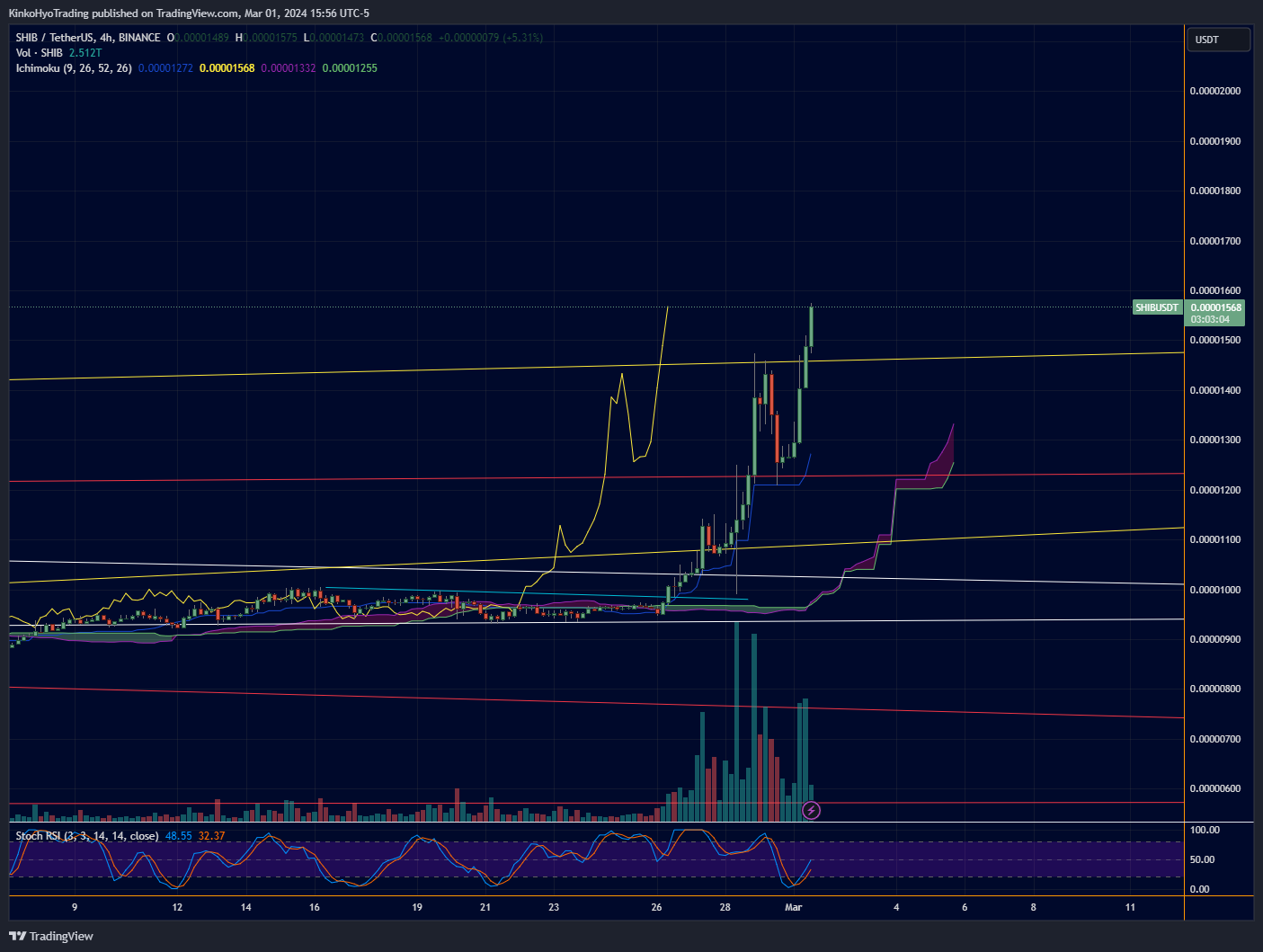Click the '28' label on the date axis
Image resolution: width=1263 pixels, height=952 pixels.
(x=725, y=907)
